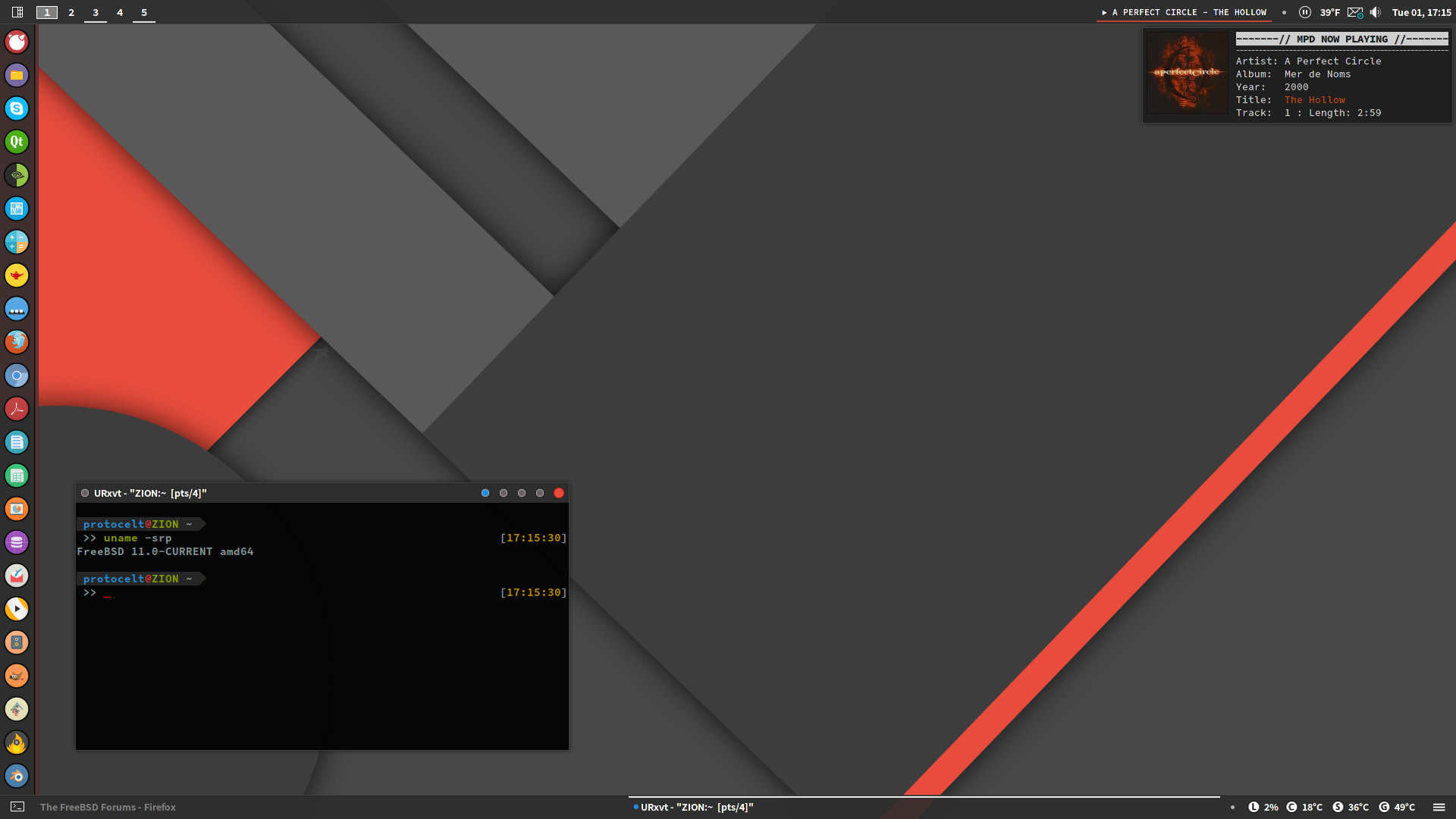Launch GIMP from the dock

17,676
